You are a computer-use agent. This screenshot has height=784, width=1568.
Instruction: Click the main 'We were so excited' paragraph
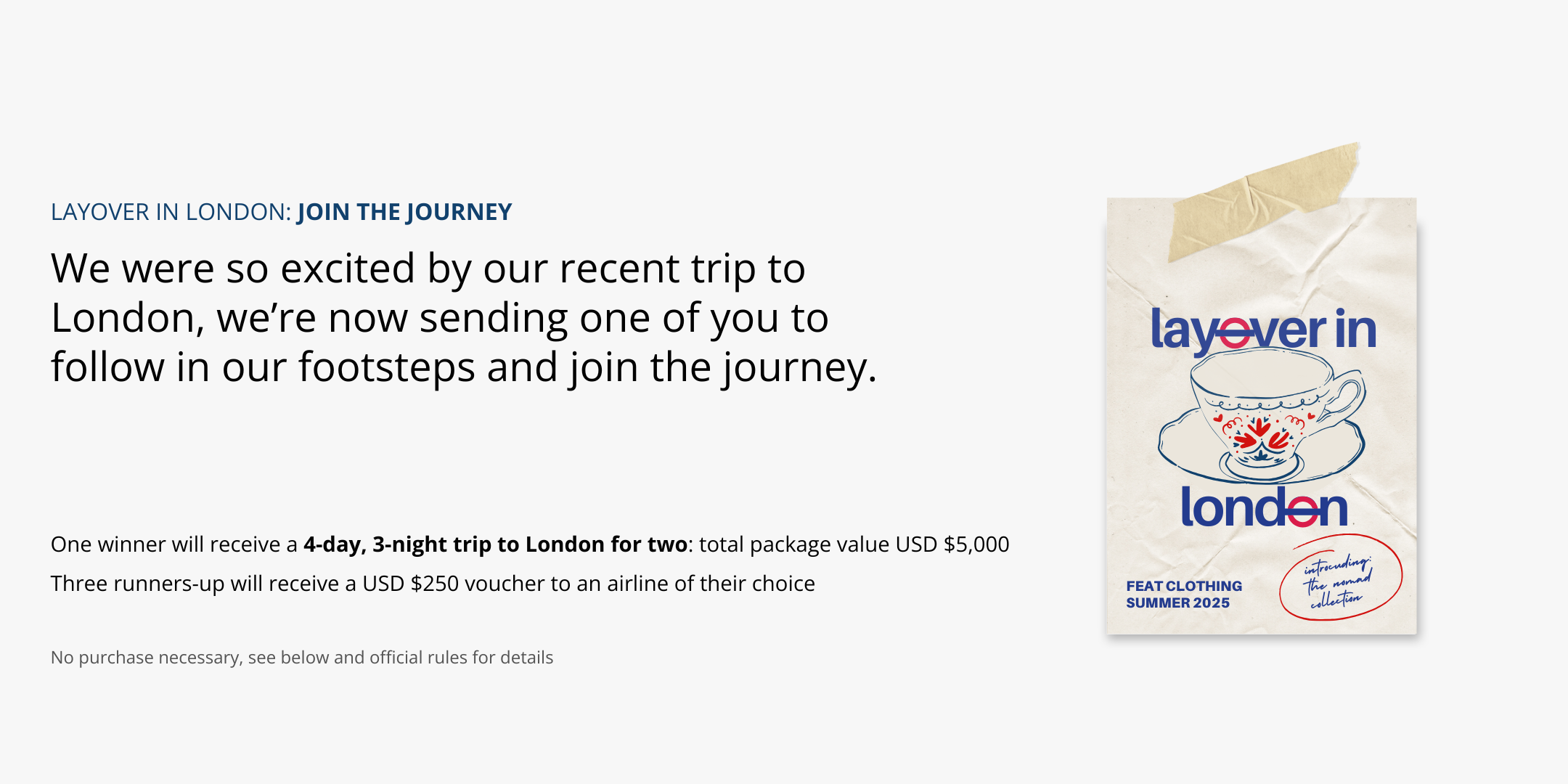click(x=463, y=318)
